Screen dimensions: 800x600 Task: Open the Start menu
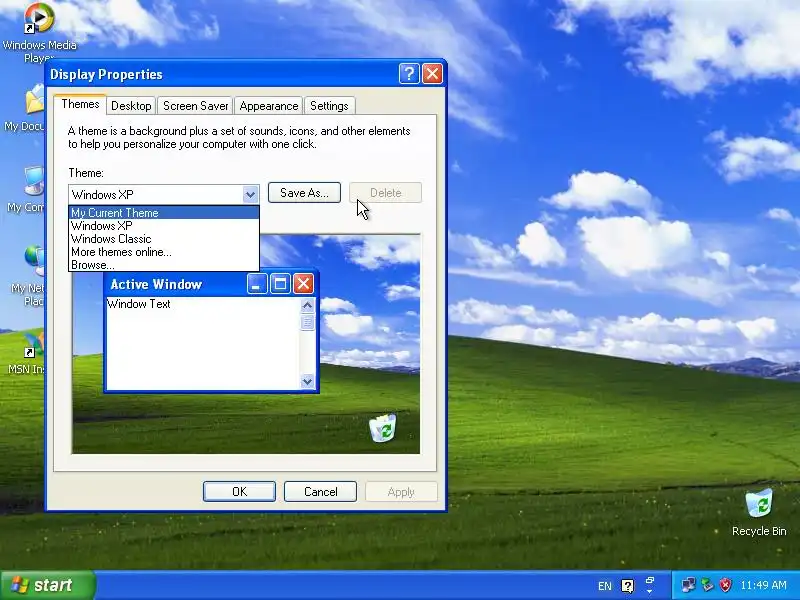(47, 585)
